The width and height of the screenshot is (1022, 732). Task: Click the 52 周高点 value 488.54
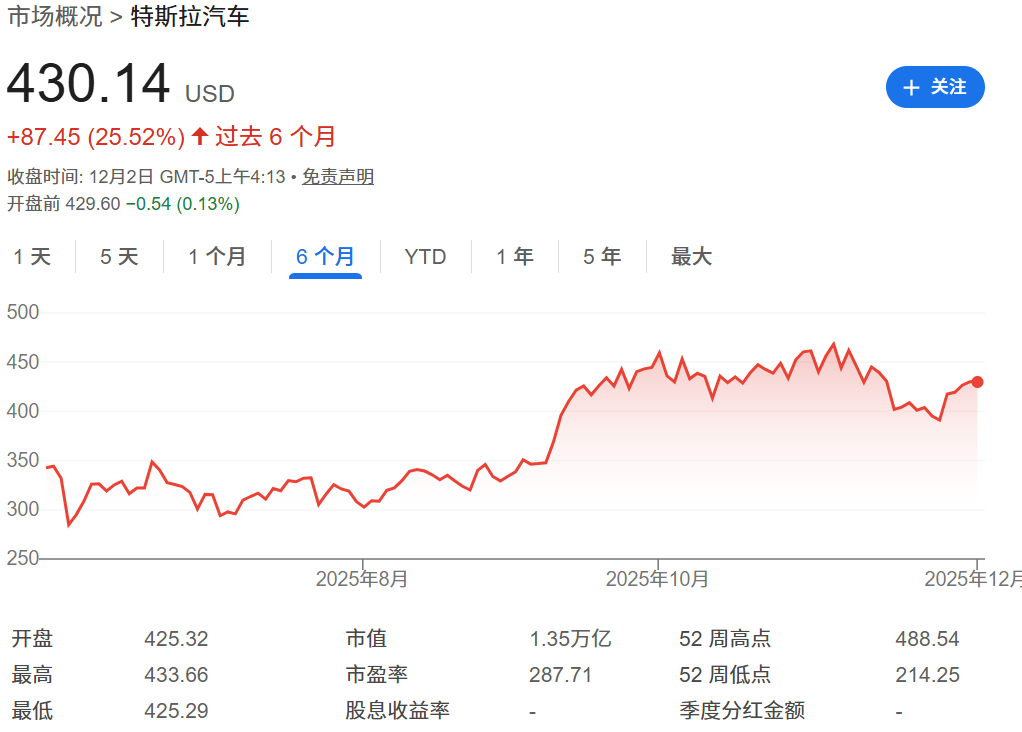[x=928, y=638]
